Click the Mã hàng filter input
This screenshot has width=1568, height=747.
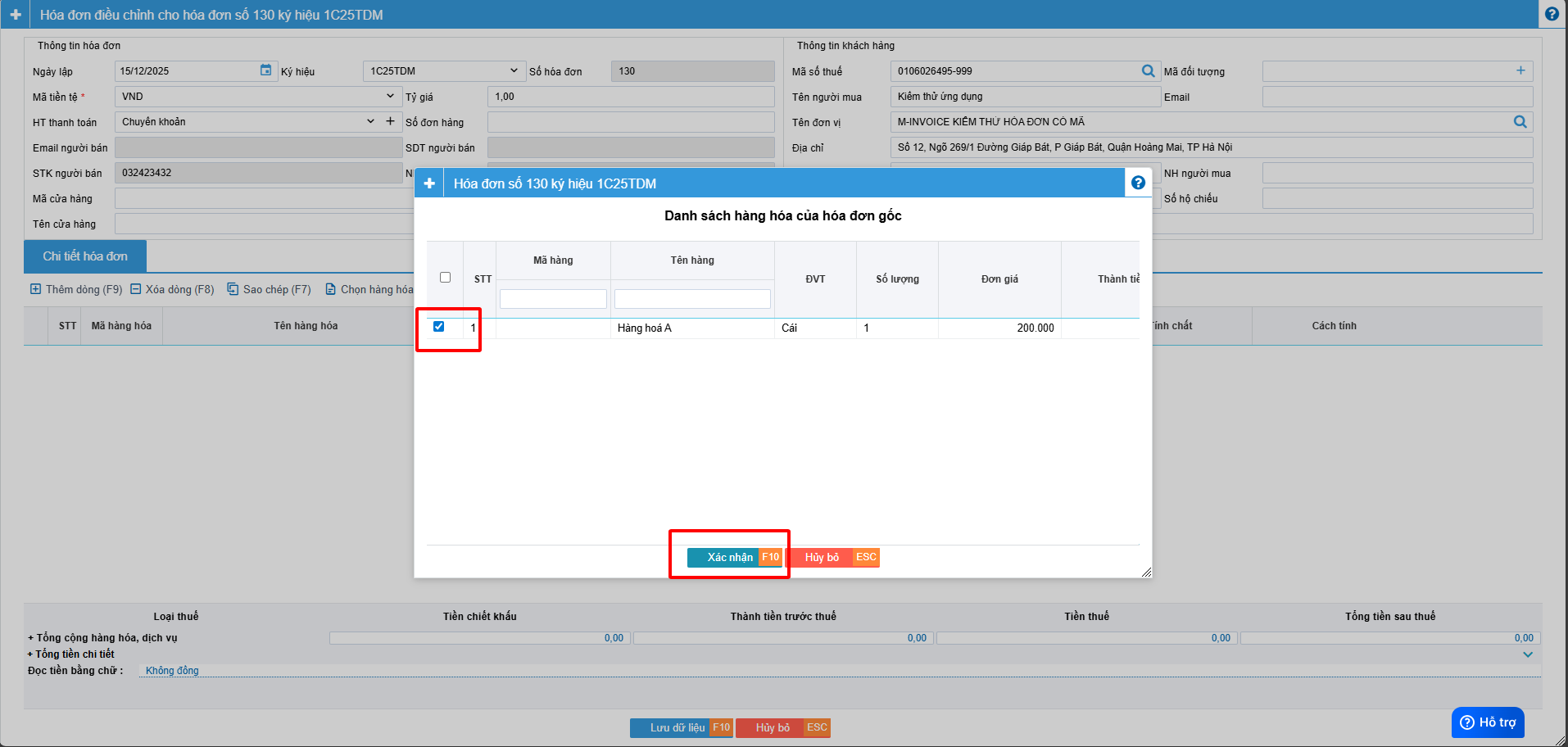553,299
